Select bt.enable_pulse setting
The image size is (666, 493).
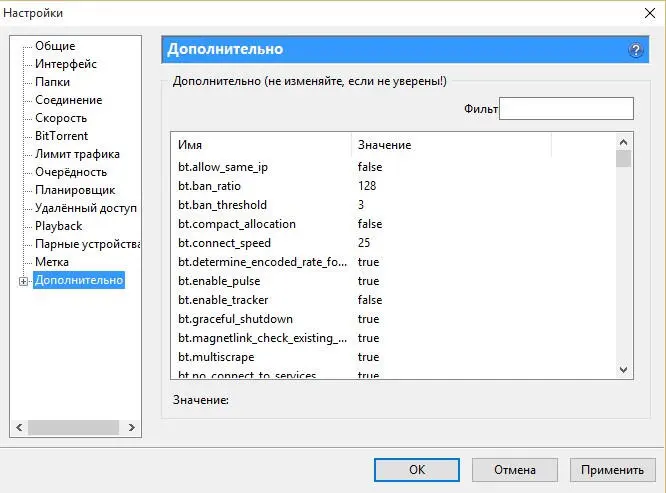point(393,281)
